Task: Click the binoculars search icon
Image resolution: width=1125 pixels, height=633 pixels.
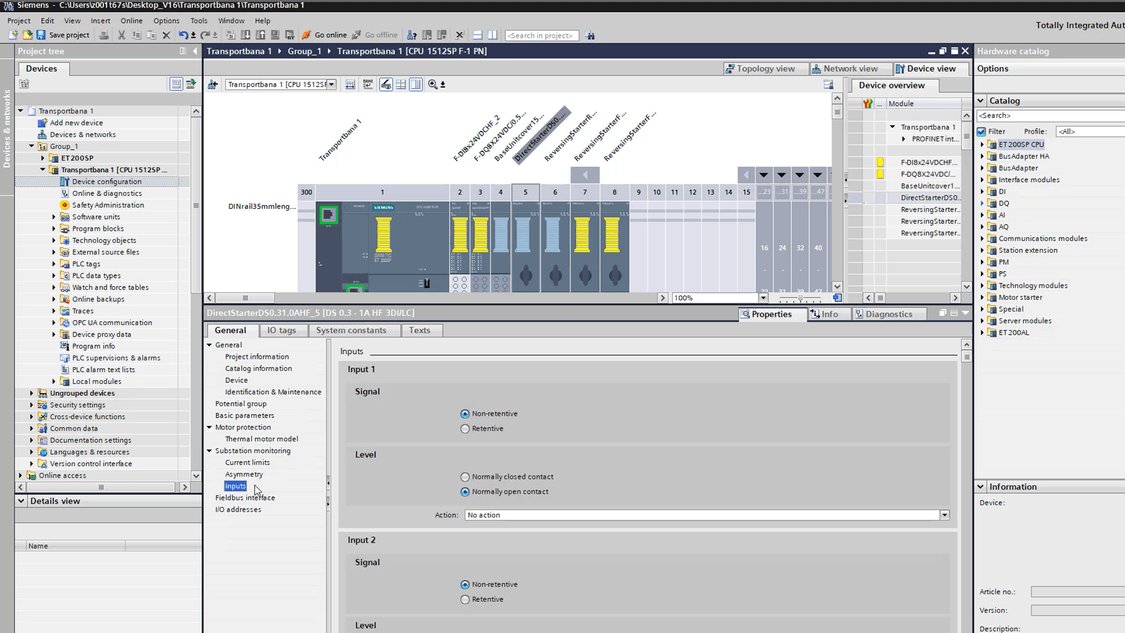Action: coord(590,34)
